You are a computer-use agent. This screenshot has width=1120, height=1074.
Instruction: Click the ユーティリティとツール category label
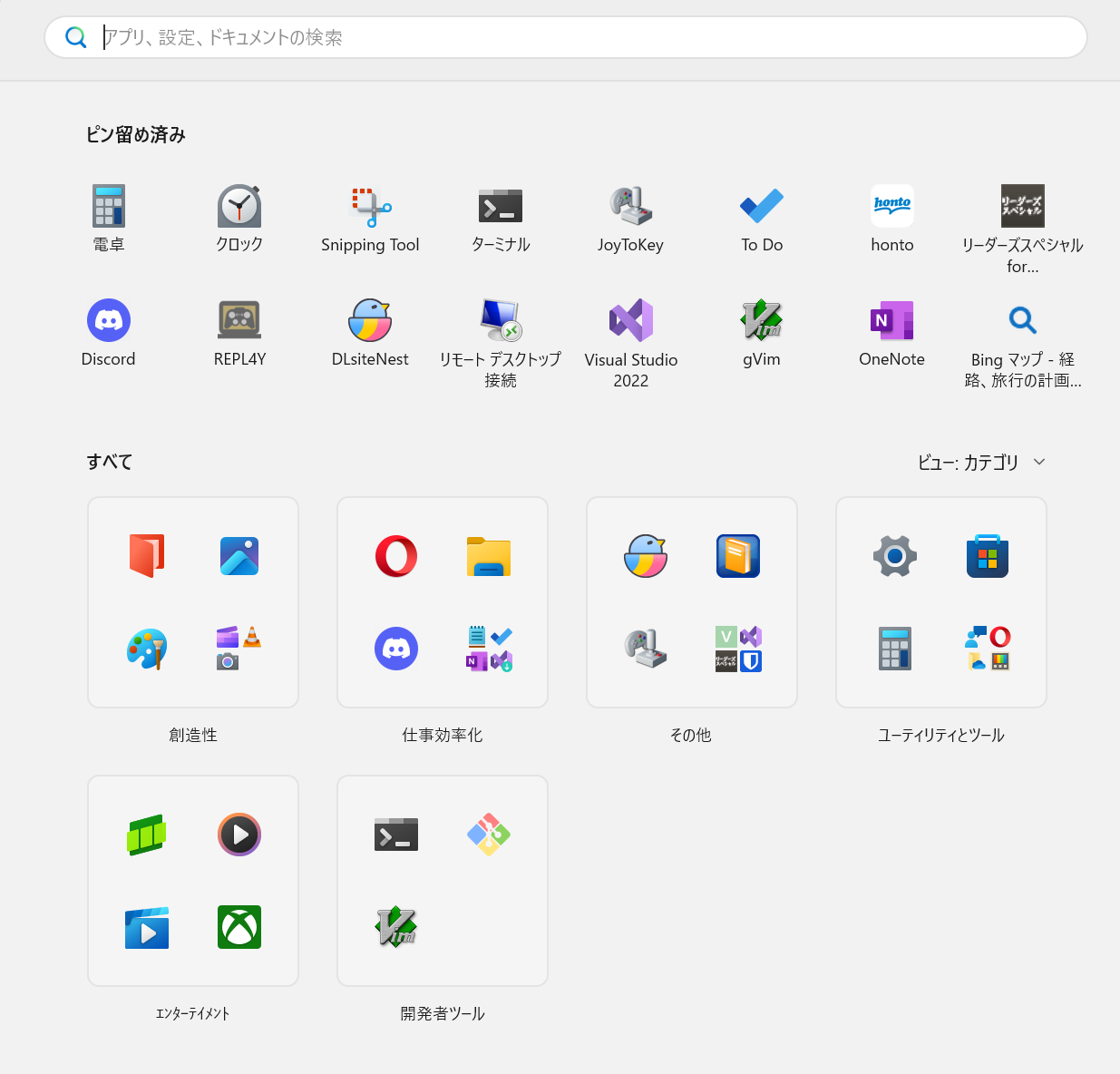pyautogui.click(x=941, y=736)
